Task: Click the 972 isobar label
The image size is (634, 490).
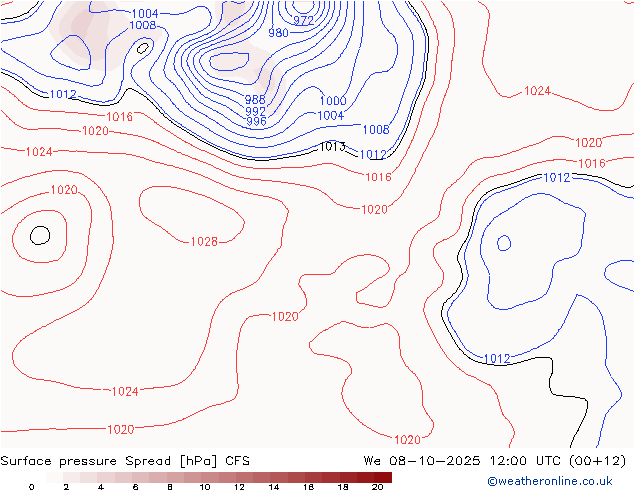Action: (303, 20)
